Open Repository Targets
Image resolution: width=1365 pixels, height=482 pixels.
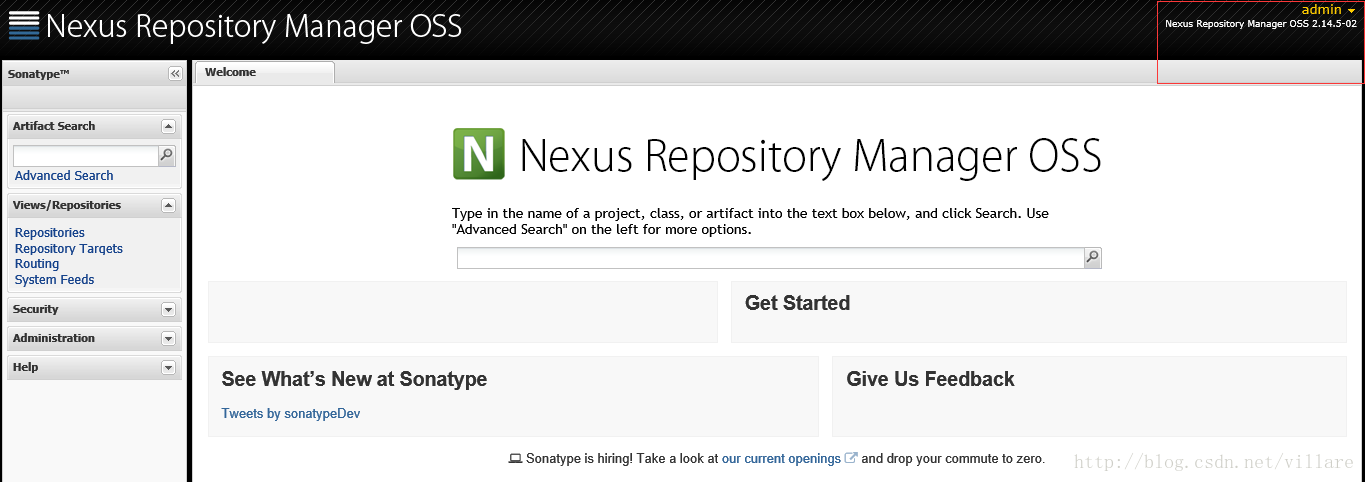pyautogui.click(x=69, y=248)
